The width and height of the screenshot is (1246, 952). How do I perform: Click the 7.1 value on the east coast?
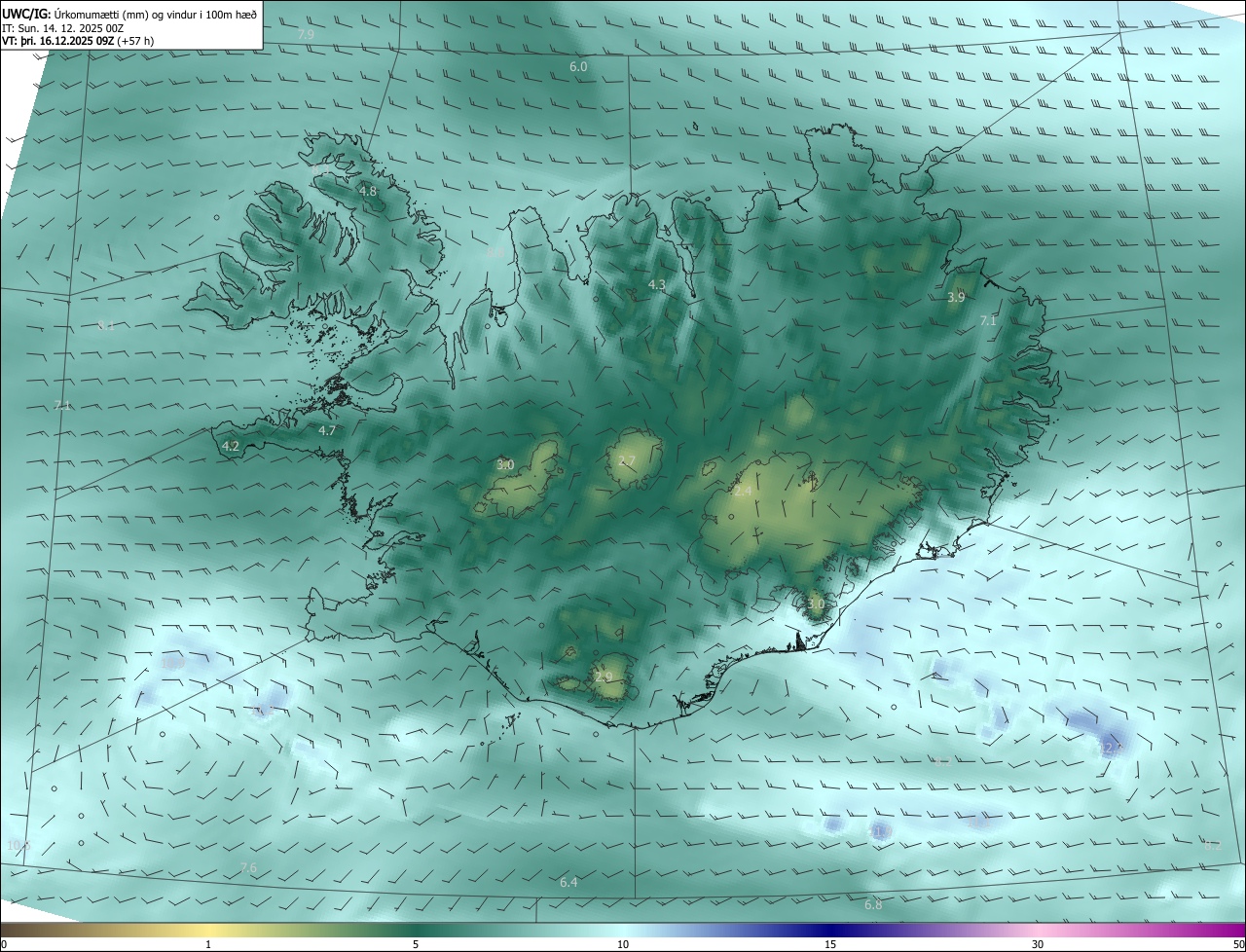988,320
